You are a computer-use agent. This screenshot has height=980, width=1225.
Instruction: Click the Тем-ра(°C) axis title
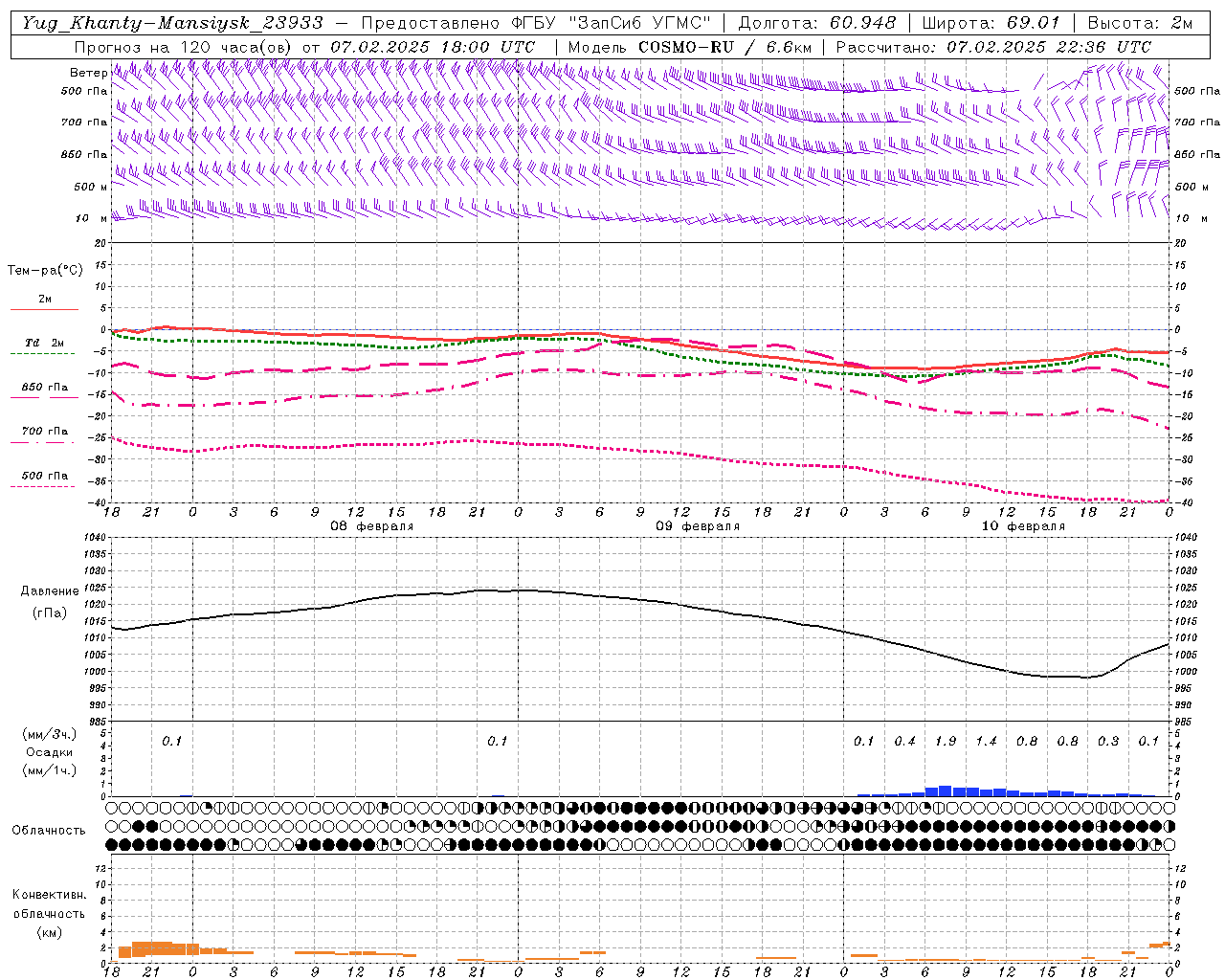(x=45, y=271)
